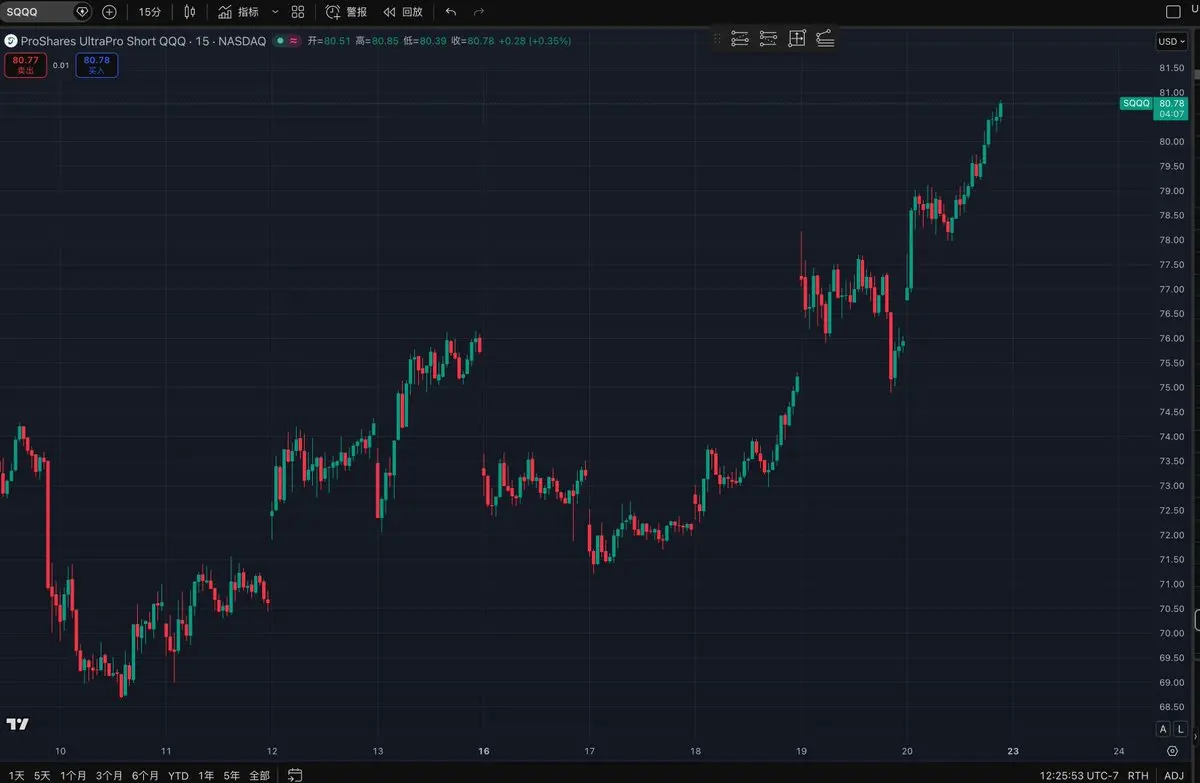Grab the floating drawing toolbar handle

(717, 39)
